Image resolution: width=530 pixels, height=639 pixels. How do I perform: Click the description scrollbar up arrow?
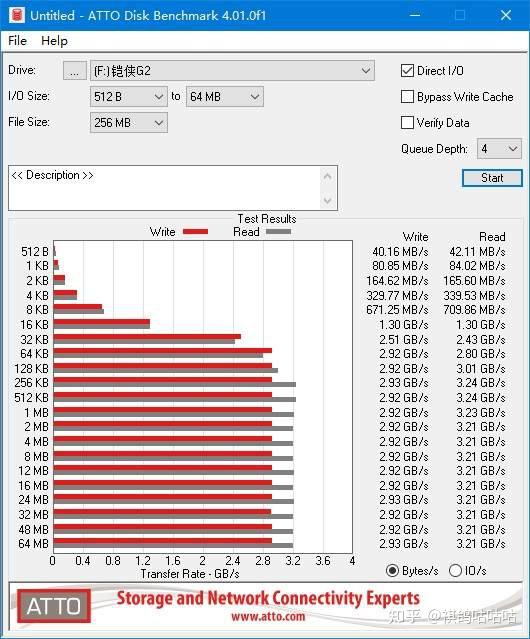coord(328,177)
